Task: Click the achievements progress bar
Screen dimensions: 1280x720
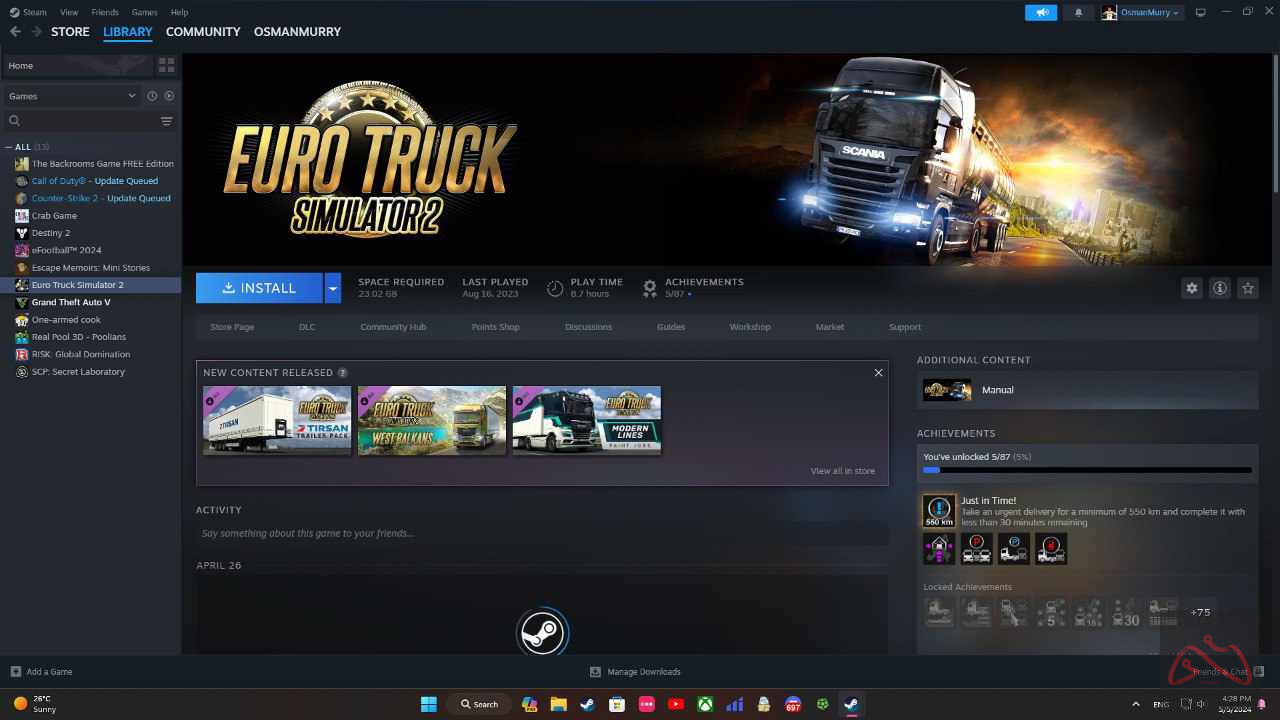Action: 1087,469
